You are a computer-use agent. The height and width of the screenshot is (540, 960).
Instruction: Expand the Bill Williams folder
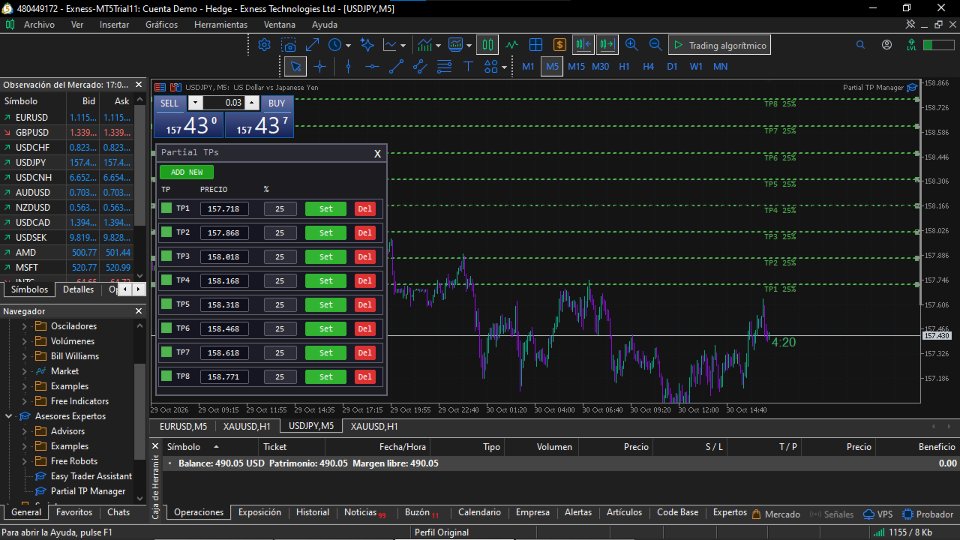click(x=24, y=356)
